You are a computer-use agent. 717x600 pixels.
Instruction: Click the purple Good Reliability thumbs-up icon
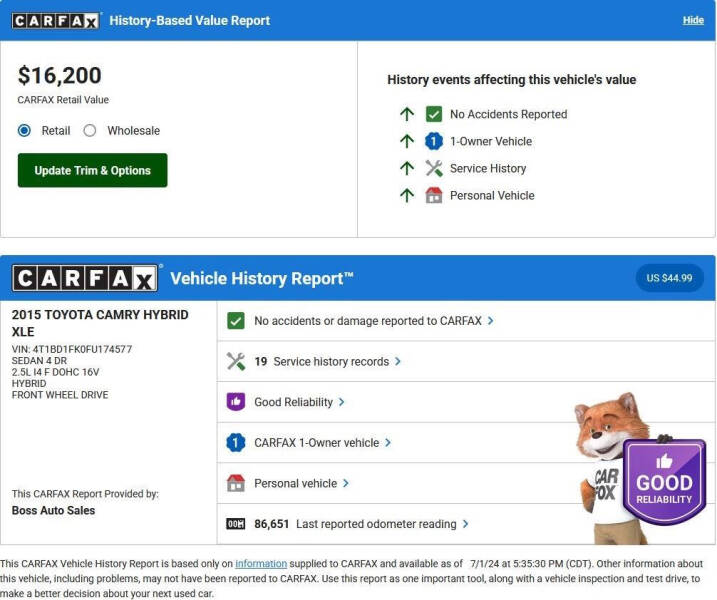[236, 402]
